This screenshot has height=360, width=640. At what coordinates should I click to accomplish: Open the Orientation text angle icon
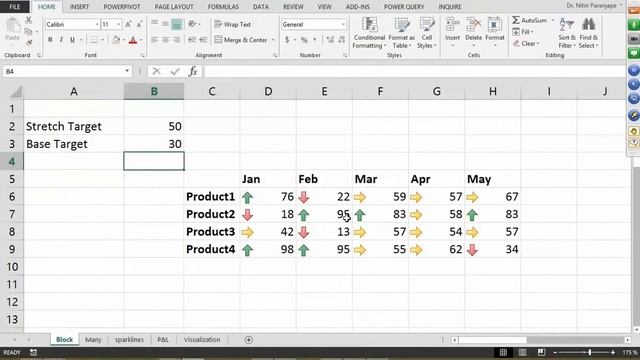click(192, 24)
